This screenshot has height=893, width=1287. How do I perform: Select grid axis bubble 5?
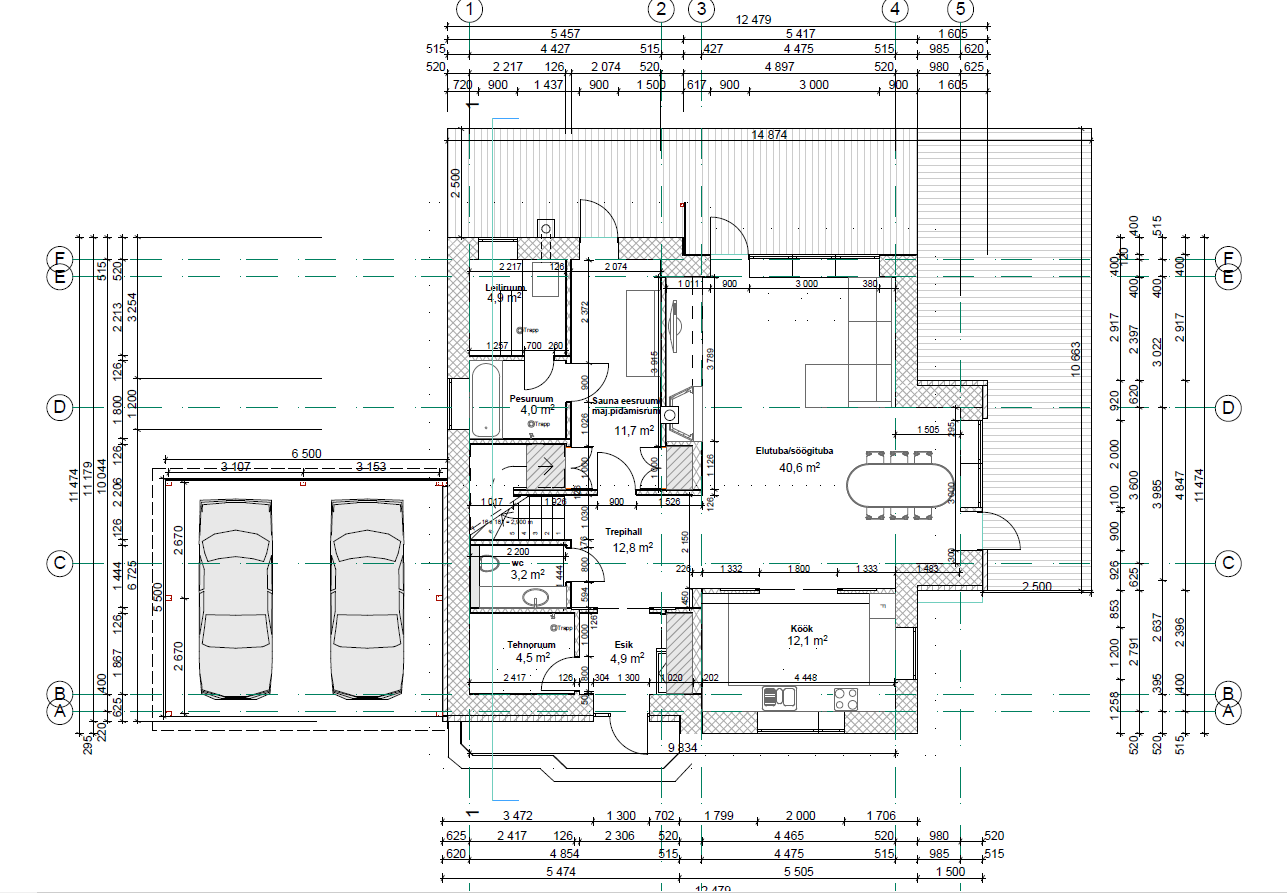coord(961,10)
